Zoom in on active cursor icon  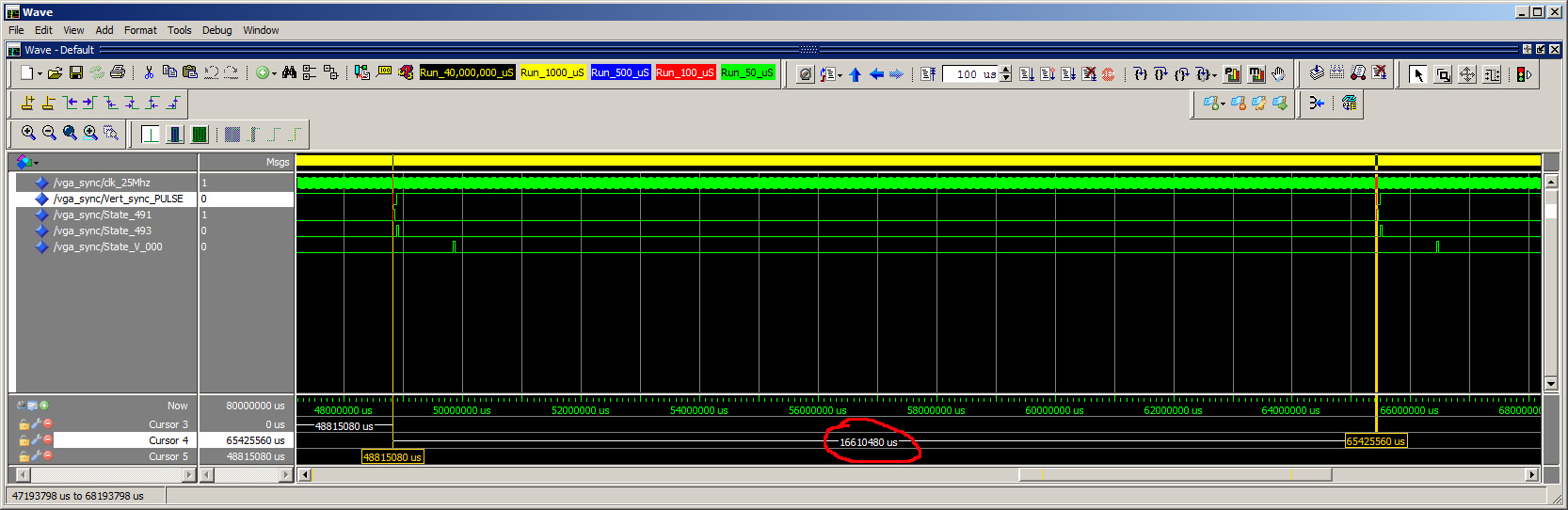tap(90, 134)
